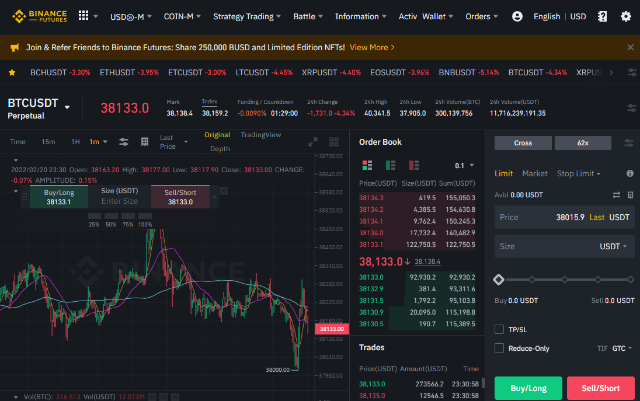Open ticker bar settings sliders icon
The width and height of the screenshot is (640, 401).
tap(632, 72)
